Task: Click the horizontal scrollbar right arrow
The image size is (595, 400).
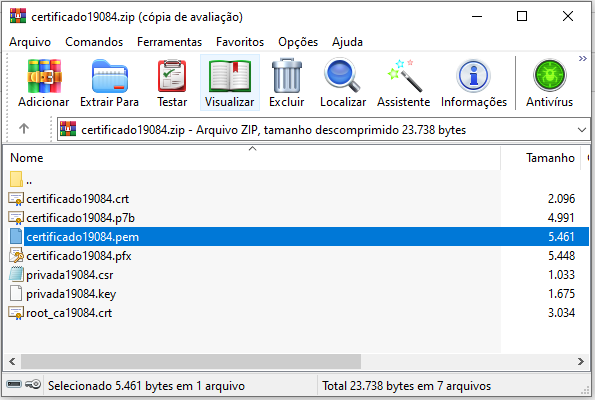Action: [x=581, y=361]
